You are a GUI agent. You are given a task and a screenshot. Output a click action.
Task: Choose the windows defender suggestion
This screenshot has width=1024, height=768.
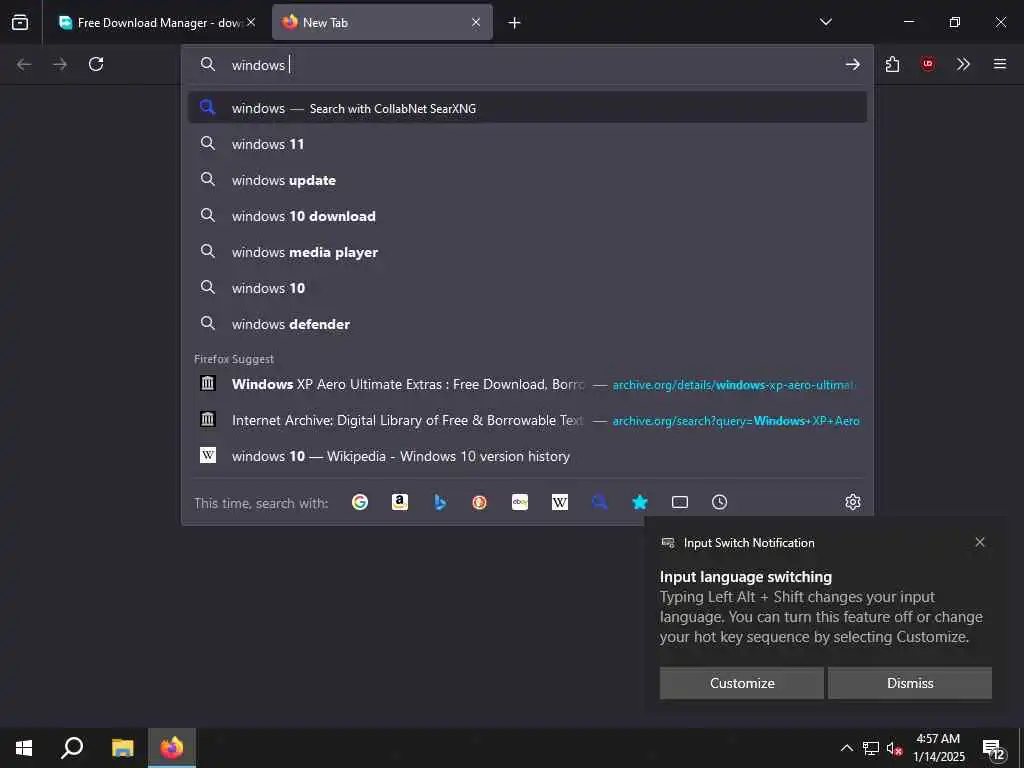coord(527,323)
